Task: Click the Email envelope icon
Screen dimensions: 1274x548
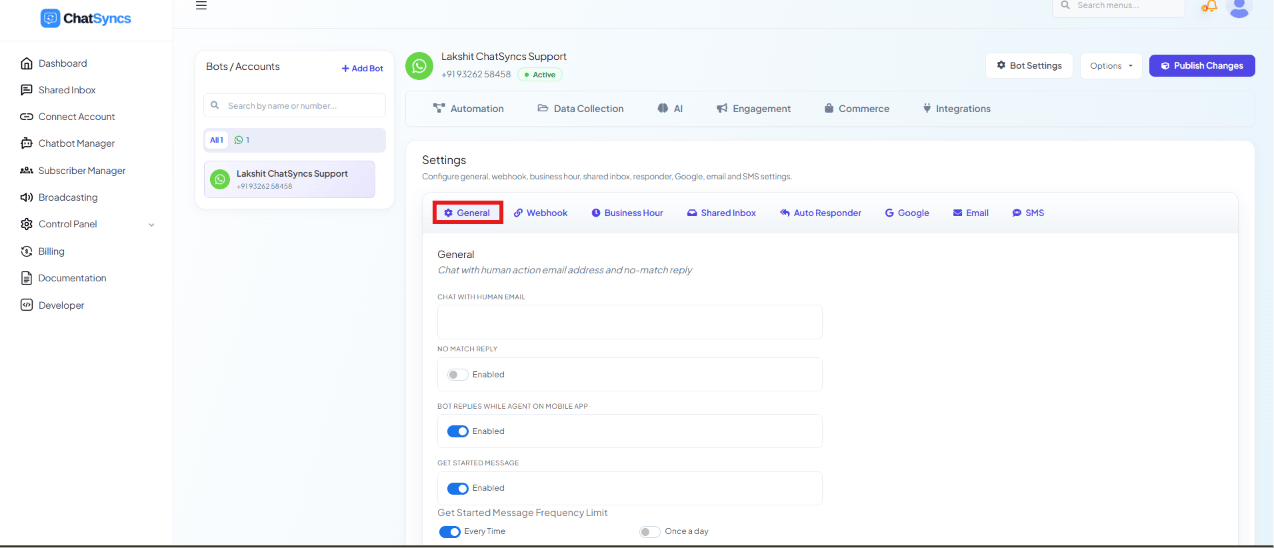Action: click(x=958, y=213)
